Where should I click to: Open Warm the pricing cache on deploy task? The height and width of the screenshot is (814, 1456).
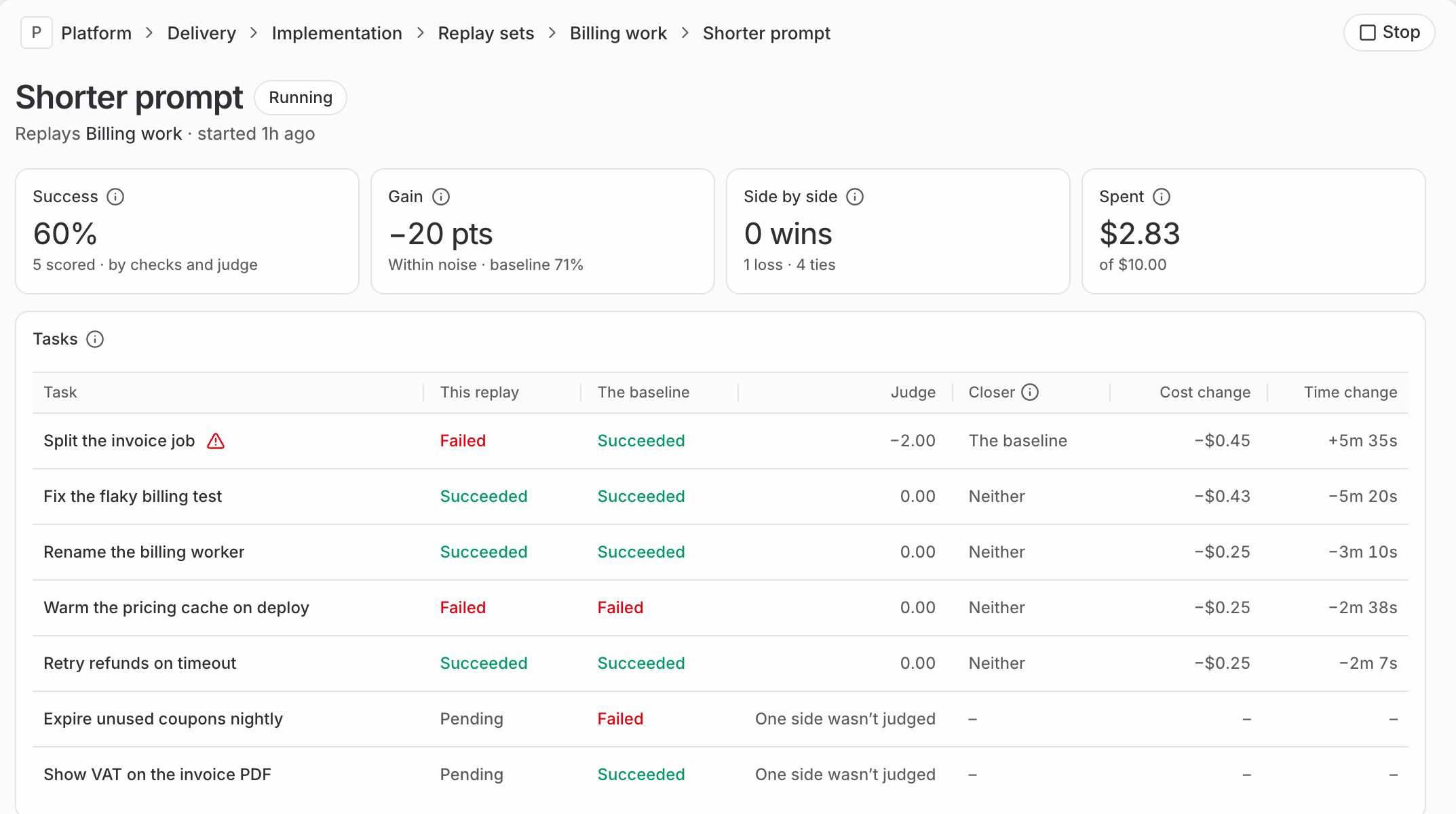click(176, 608)
